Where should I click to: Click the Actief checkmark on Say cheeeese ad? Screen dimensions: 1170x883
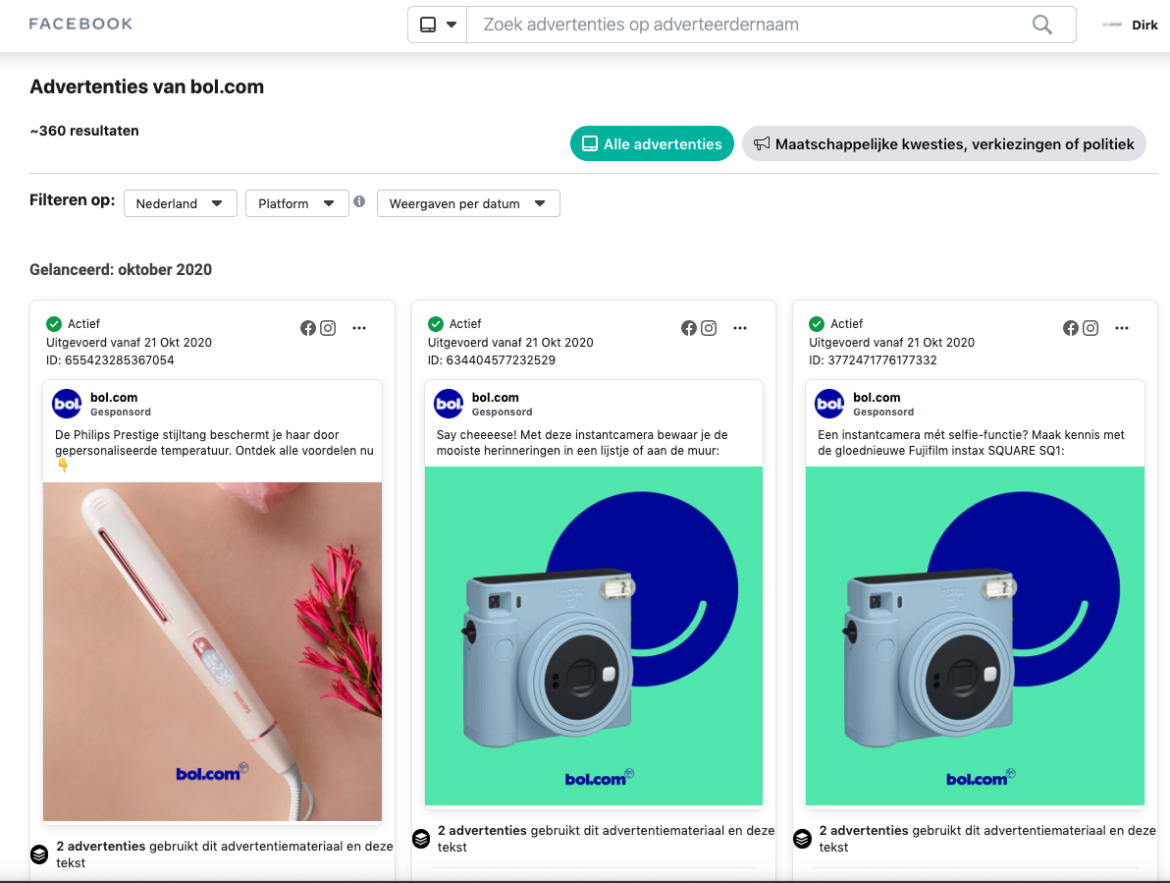coord(435,323)
